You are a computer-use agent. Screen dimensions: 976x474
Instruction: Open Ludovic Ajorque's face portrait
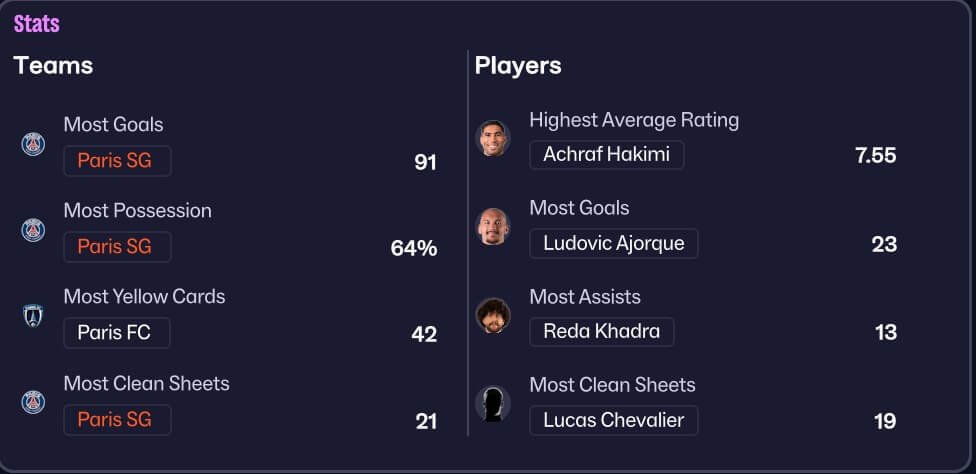click(493, 226)
